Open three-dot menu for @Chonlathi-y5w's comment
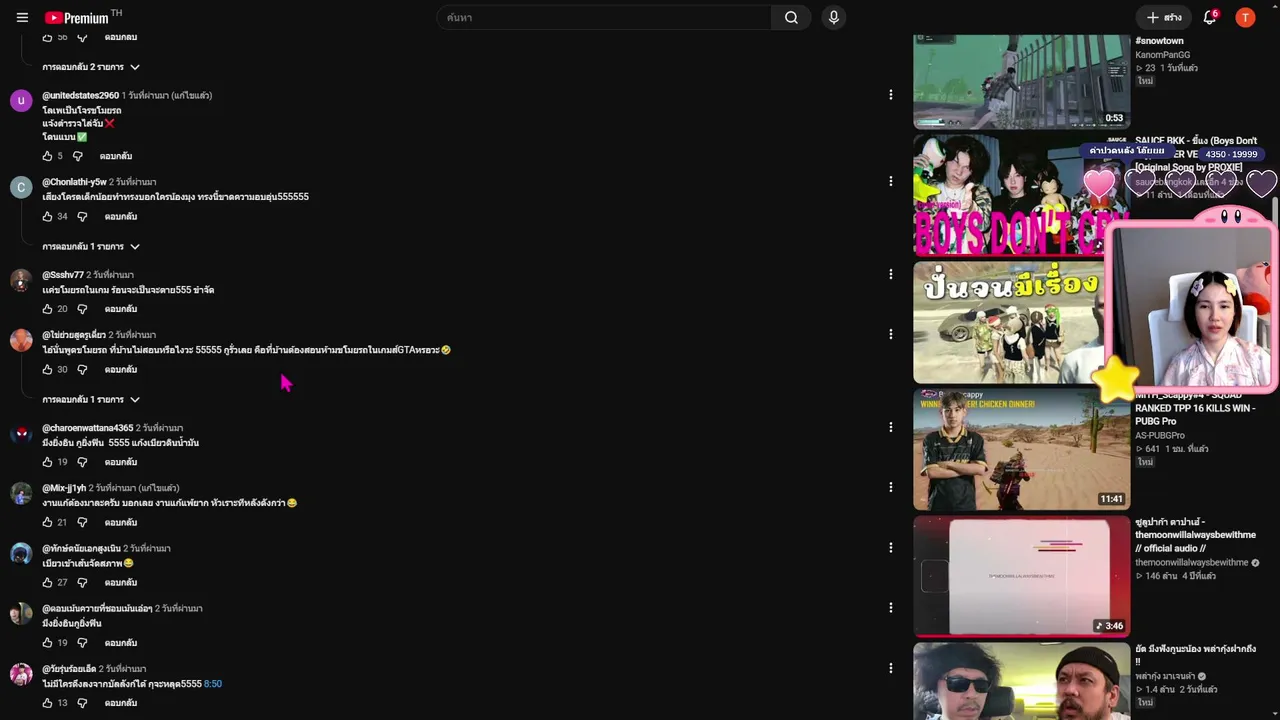Image resolution: width=1280 pixels, height=720 pixels. click(x=890, y=181)
